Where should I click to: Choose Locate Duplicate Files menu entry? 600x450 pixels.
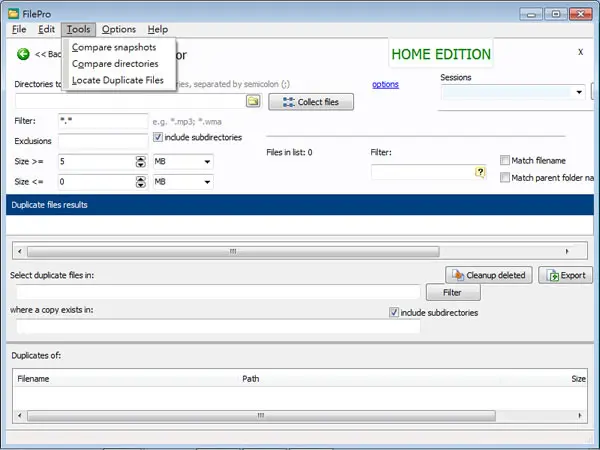coord(118,80)
